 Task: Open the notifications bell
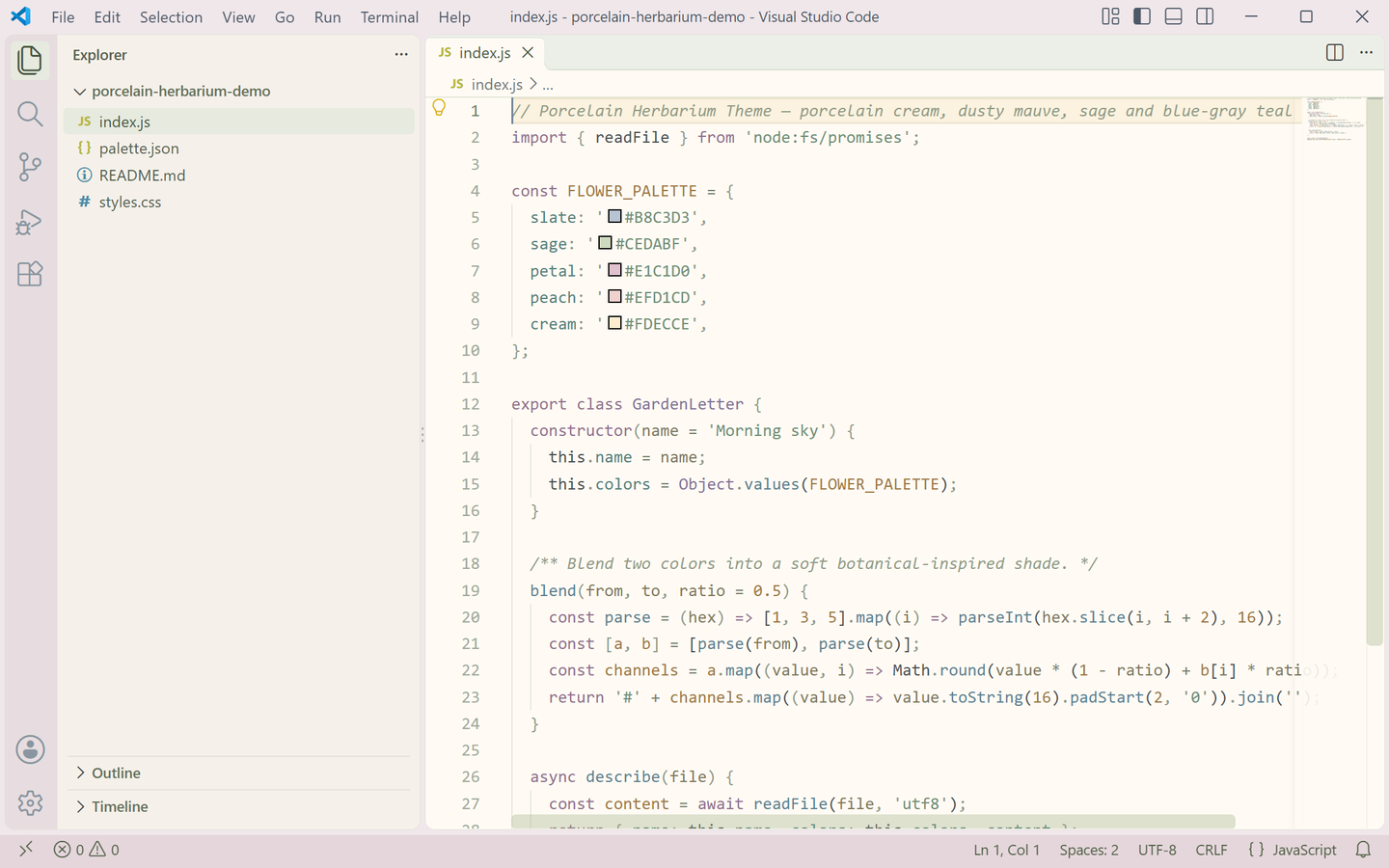point(1363,850)
